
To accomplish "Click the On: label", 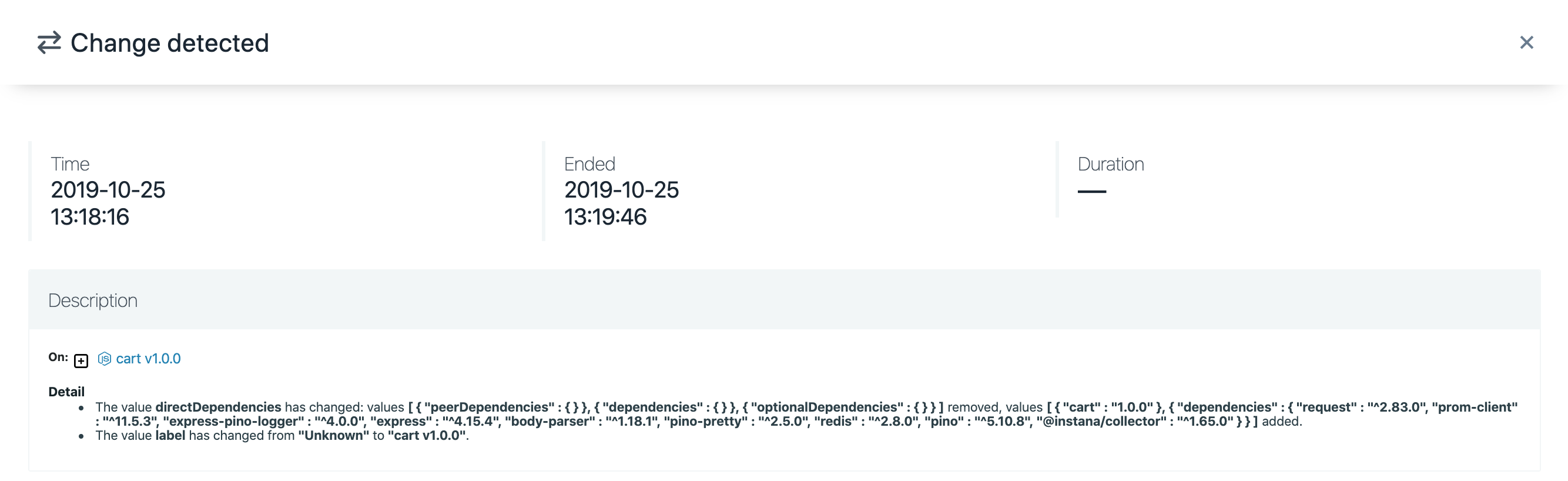I will pos(58,357).
